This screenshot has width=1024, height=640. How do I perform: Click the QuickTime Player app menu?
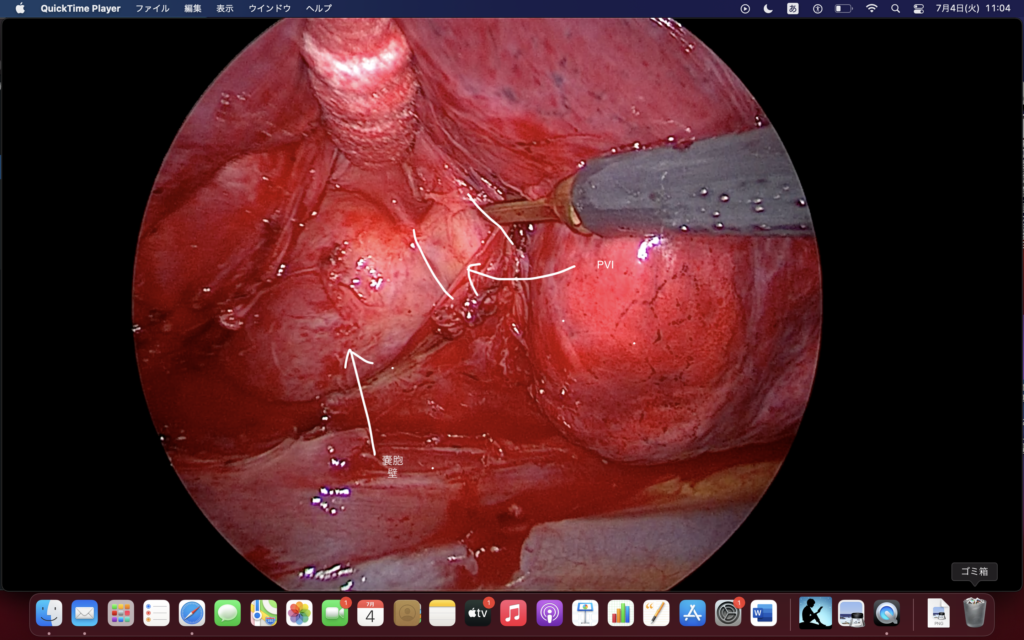click(80, 8)
